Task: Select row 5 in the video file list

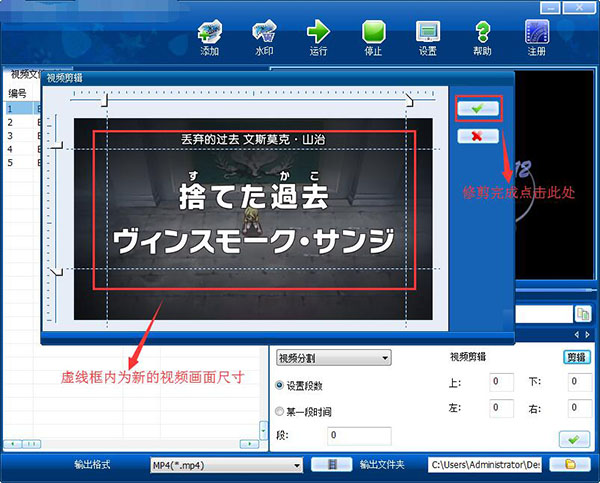Action: click(23, 162)
